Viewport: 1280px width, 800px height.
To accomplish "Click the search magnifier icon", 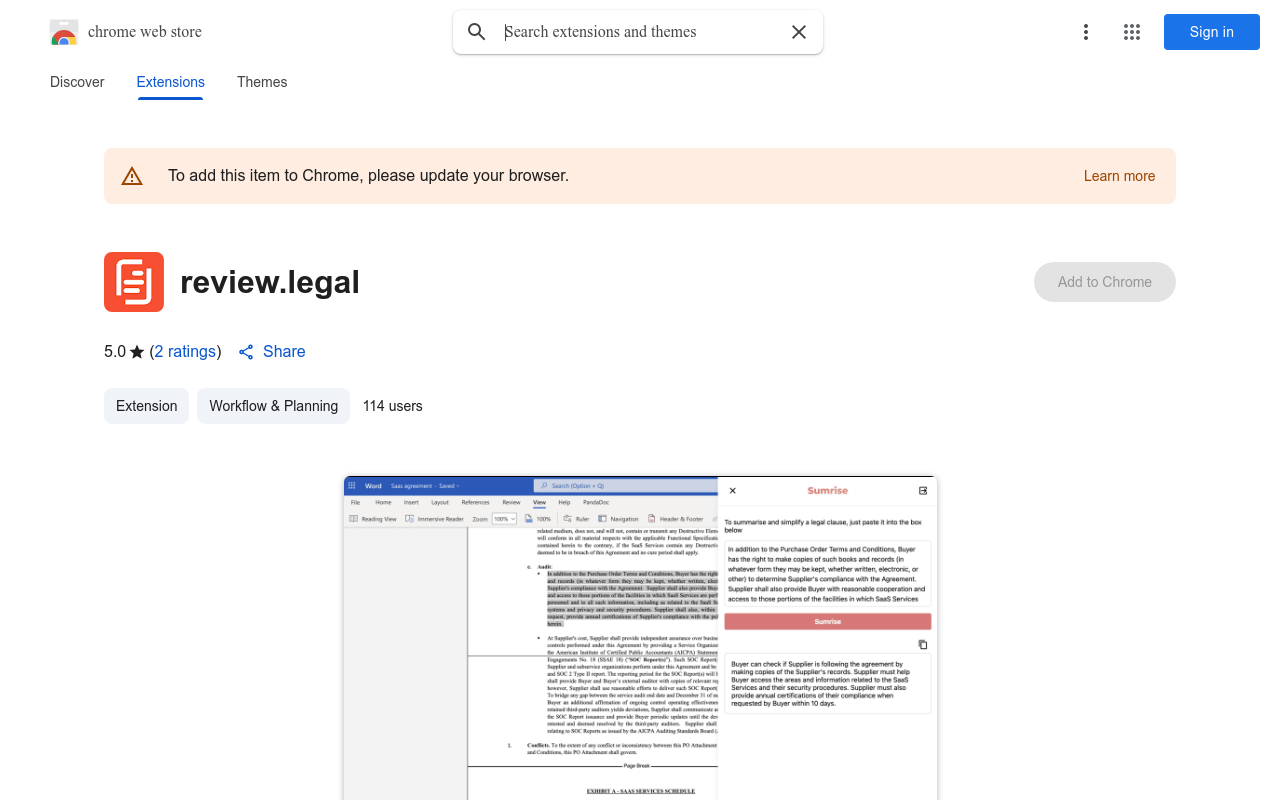I will (477, 32).
